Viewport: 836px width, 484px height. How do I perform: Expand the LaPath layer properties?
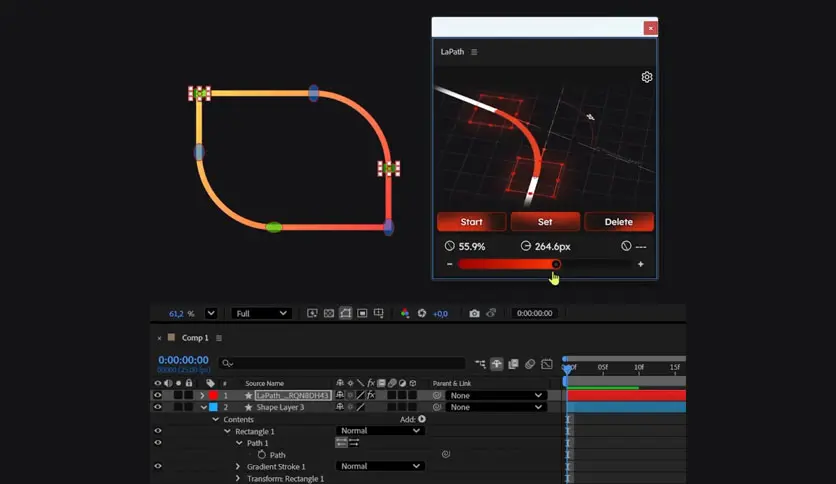tap(202, 396)
